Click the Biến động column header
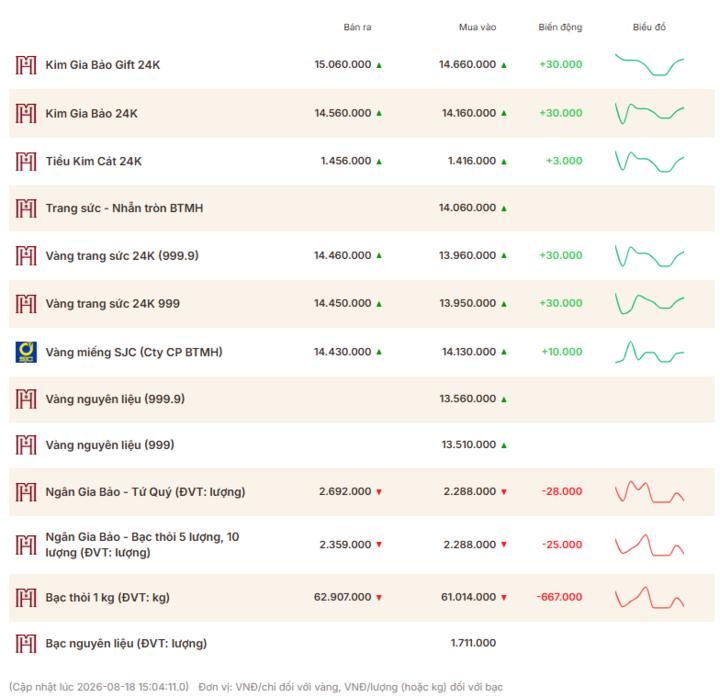 point(560,27)
